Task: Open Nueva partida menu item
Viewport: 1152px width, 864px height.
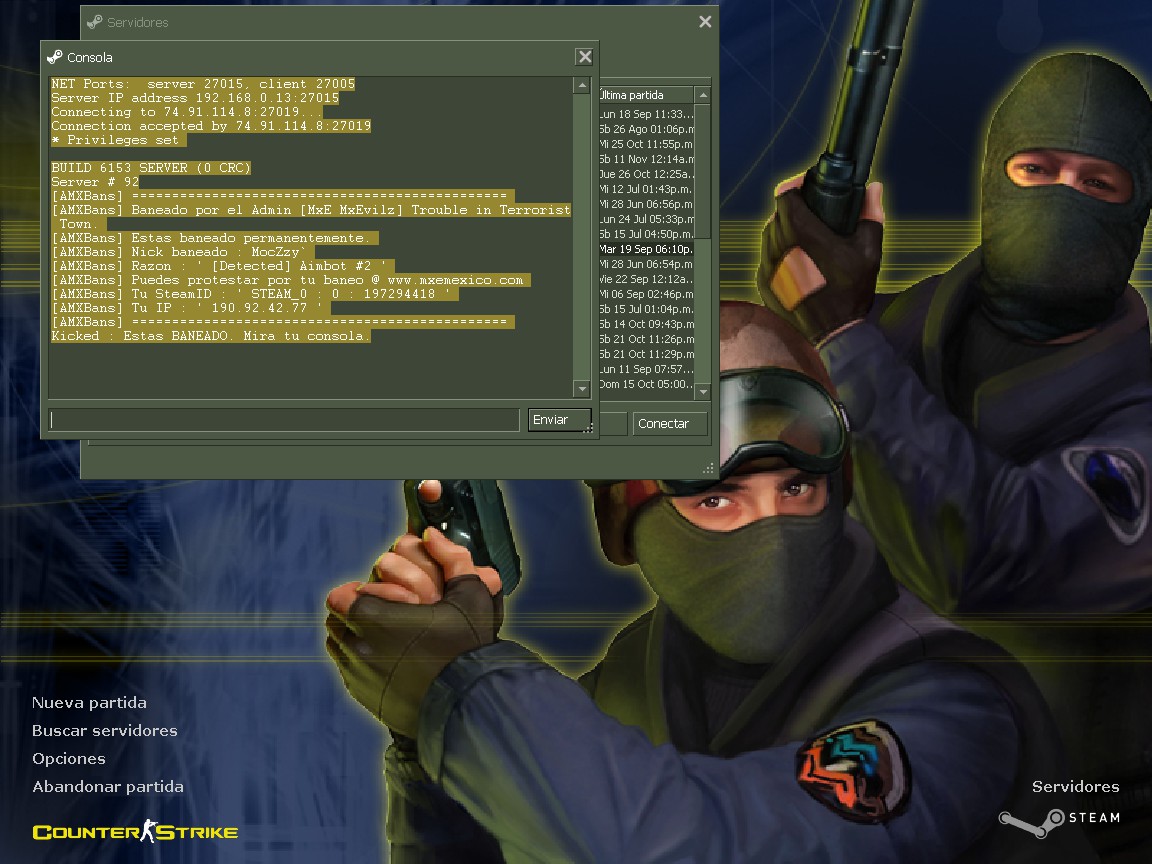Action: point(89,702)
